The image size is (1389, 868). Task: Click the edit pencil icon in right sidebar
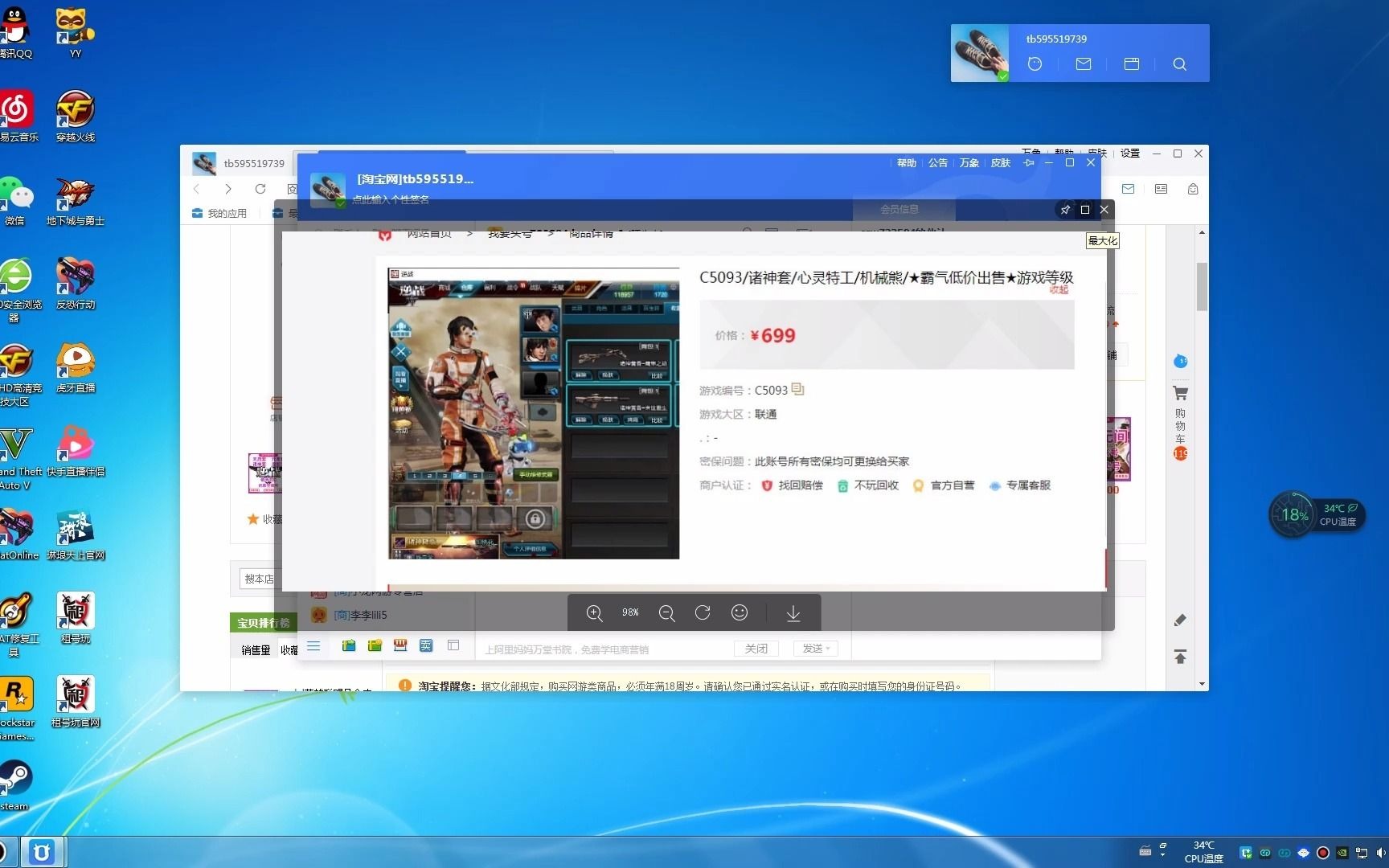click(1180, 620)
